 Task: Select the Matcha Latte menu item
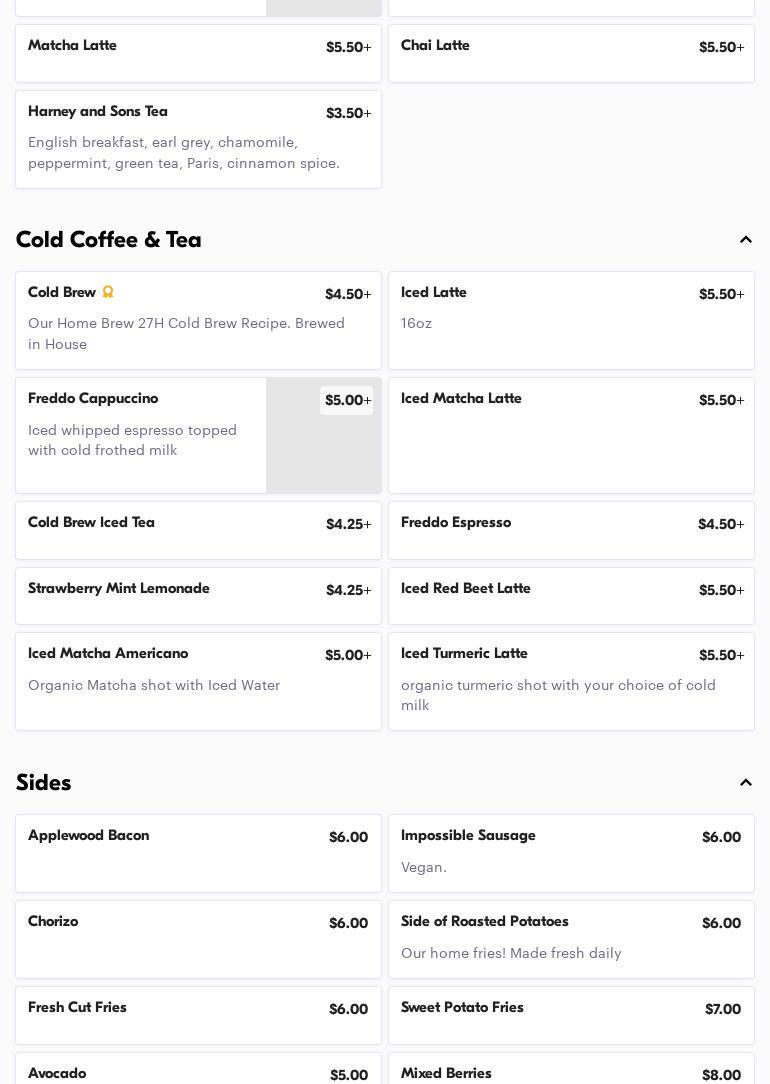click(x=198, y=53)
